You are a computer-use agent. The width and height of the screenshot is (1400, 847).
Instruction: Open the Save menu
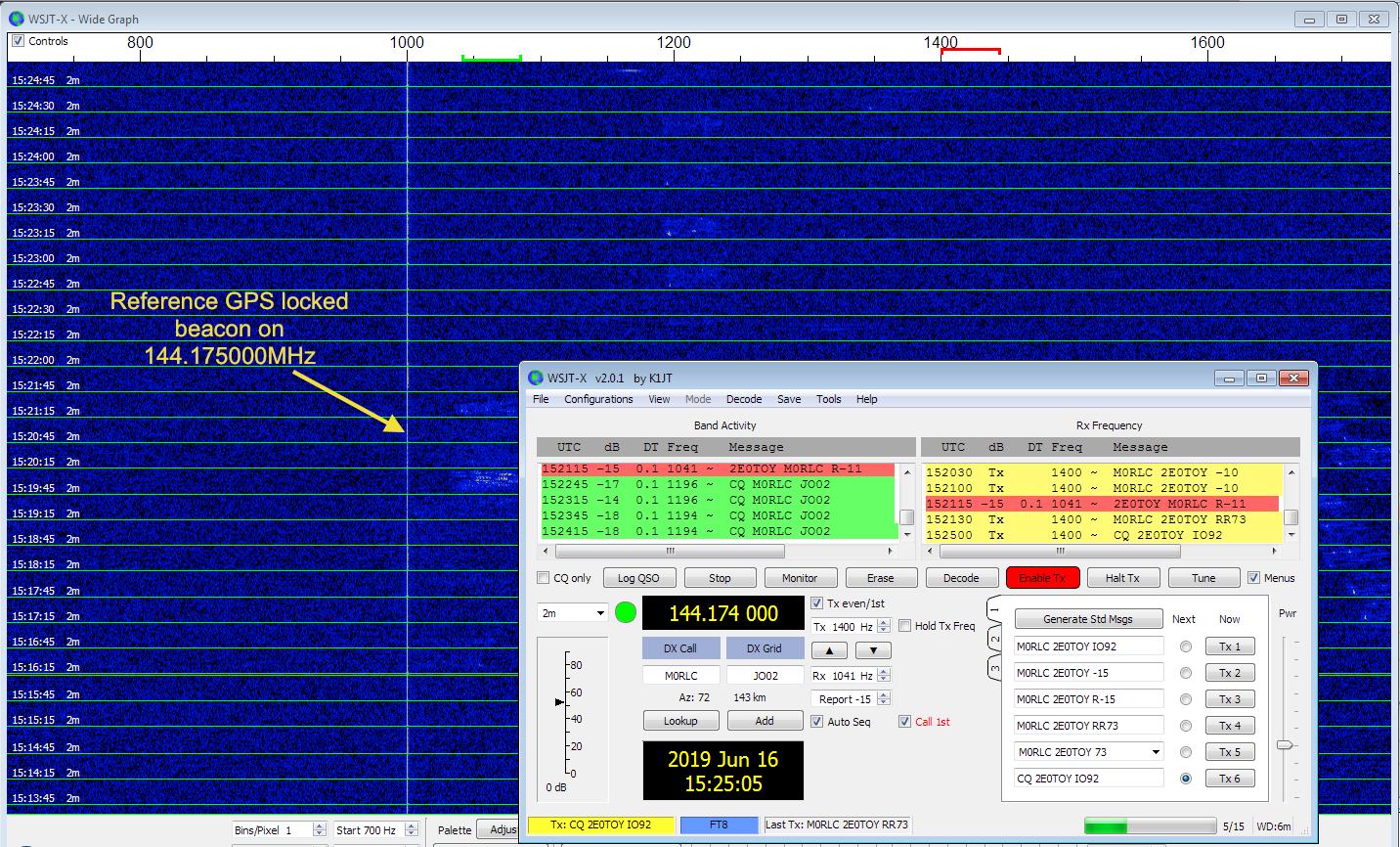[789, 399]
